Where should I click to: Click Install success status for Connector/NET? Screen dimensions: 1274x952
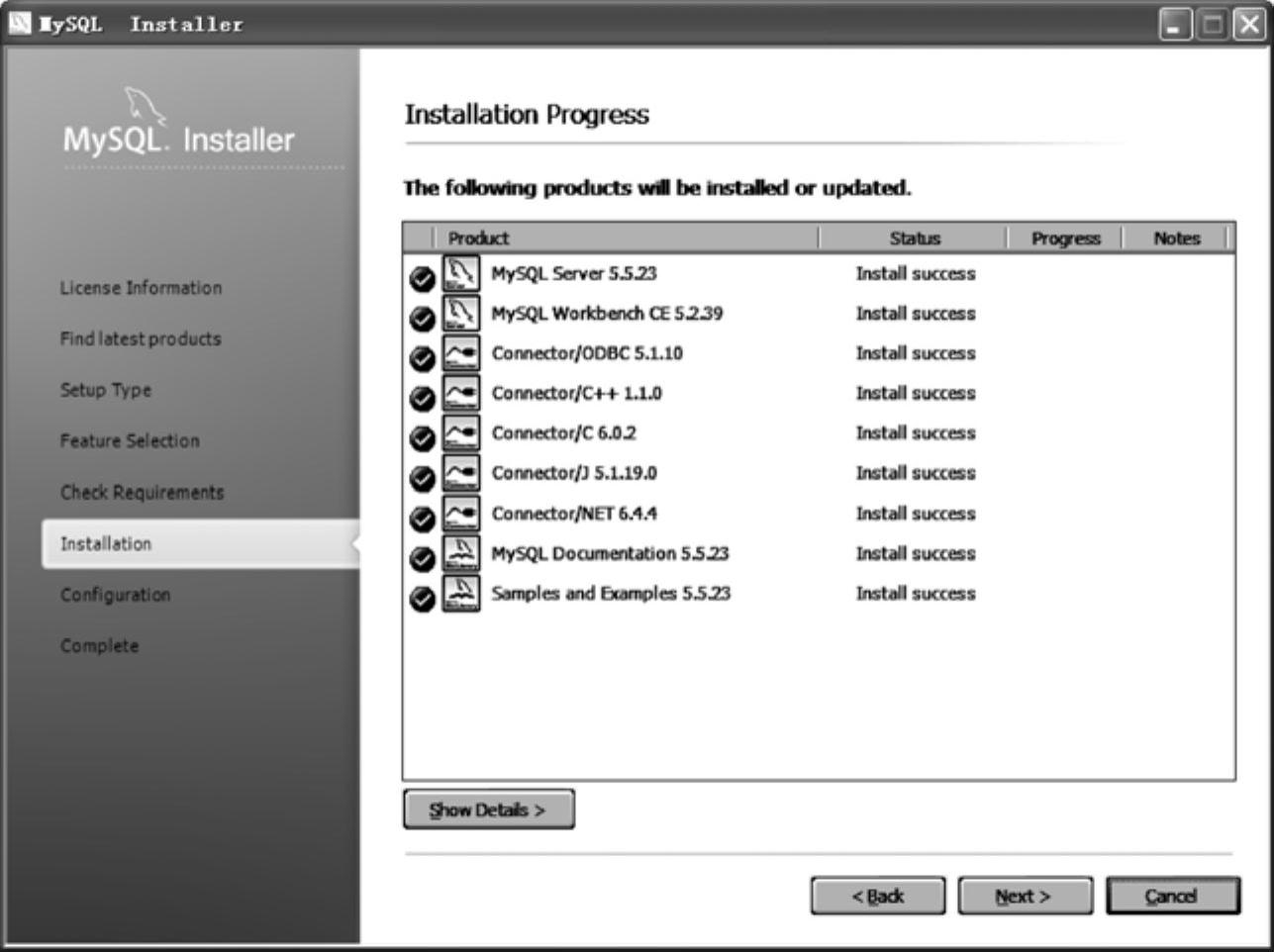tap(916, 514)
